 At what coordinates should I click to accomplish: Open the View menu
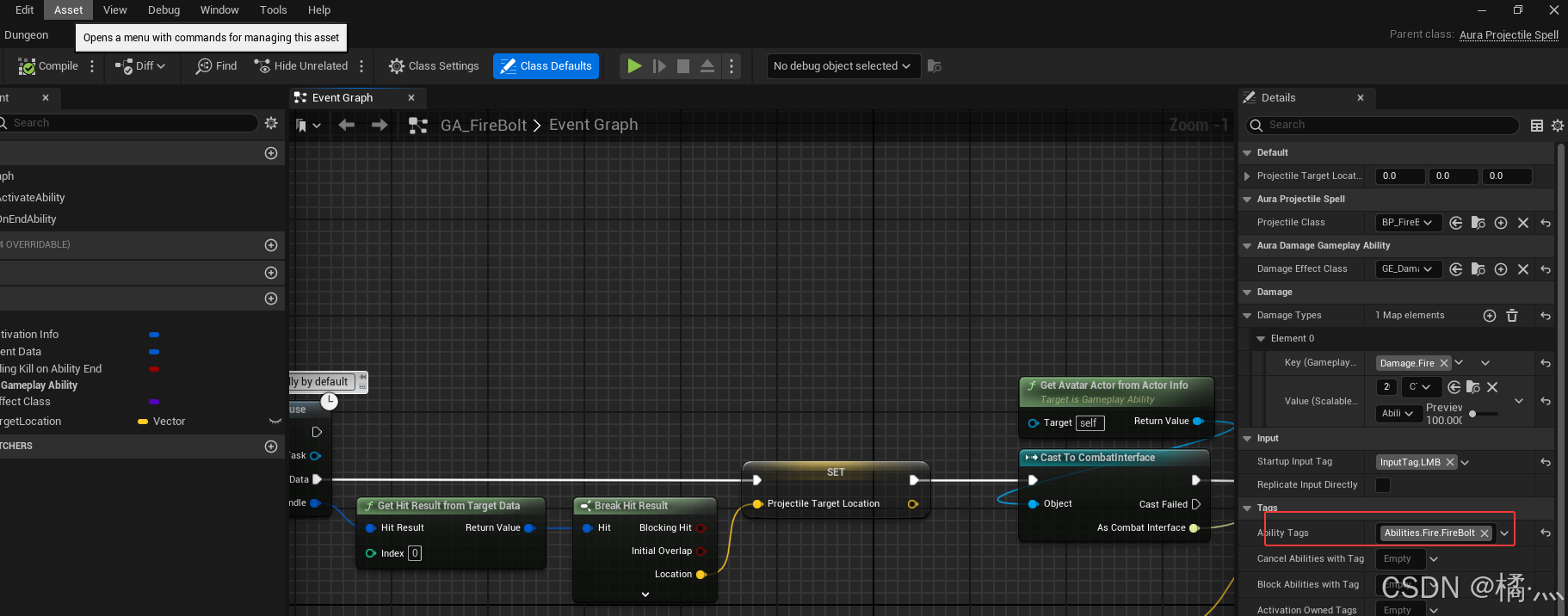point(115,10)
